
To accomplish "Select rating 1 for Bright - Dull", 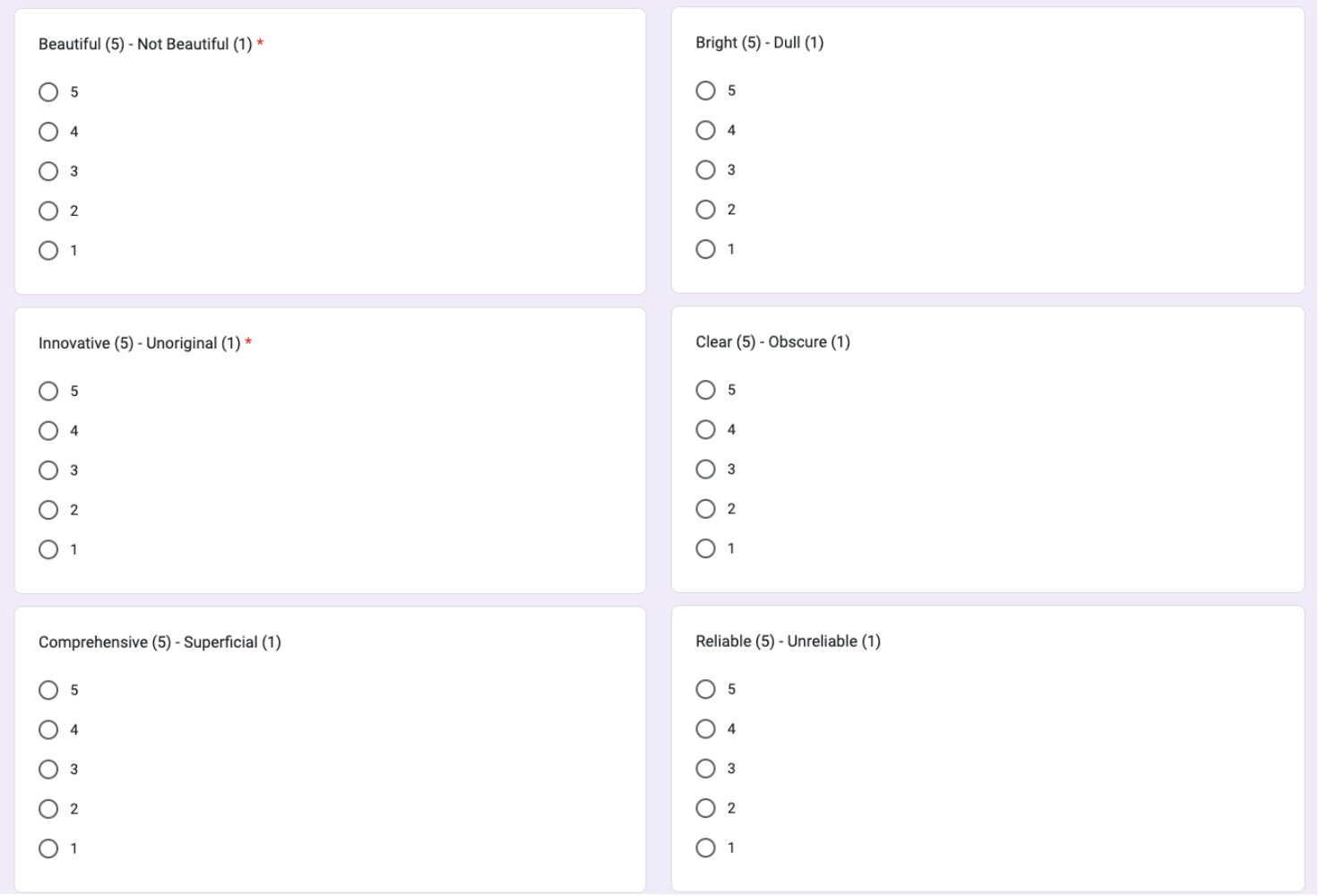I will (x=706, y=249).
